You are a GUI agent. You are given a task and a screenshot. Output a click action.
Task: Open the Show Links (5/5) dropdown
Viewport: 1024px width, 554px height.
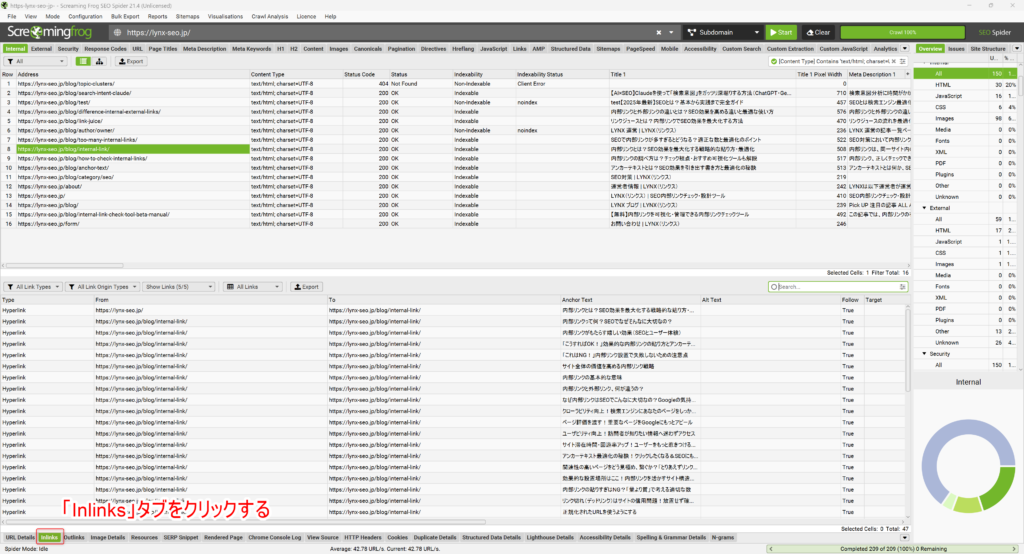[179, 287]
